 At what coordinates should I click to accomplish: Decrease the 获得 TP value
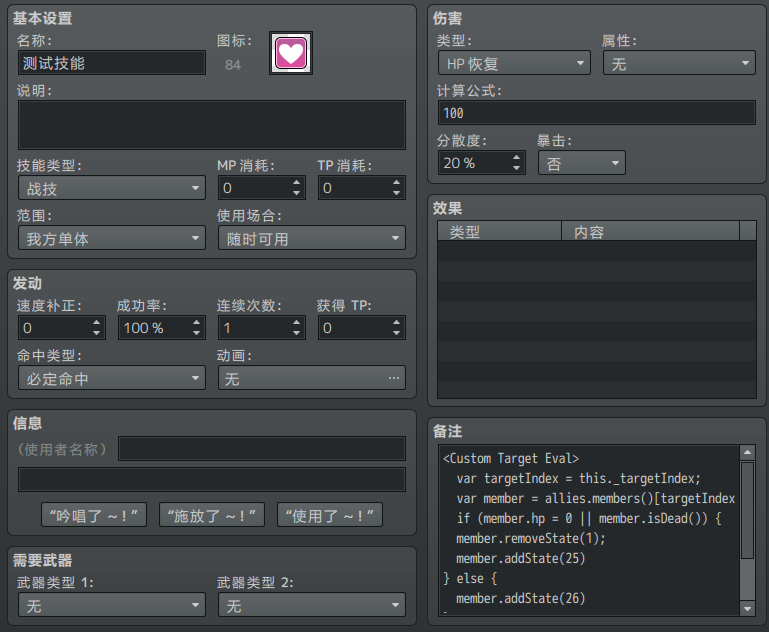click(x=396, y=333)
